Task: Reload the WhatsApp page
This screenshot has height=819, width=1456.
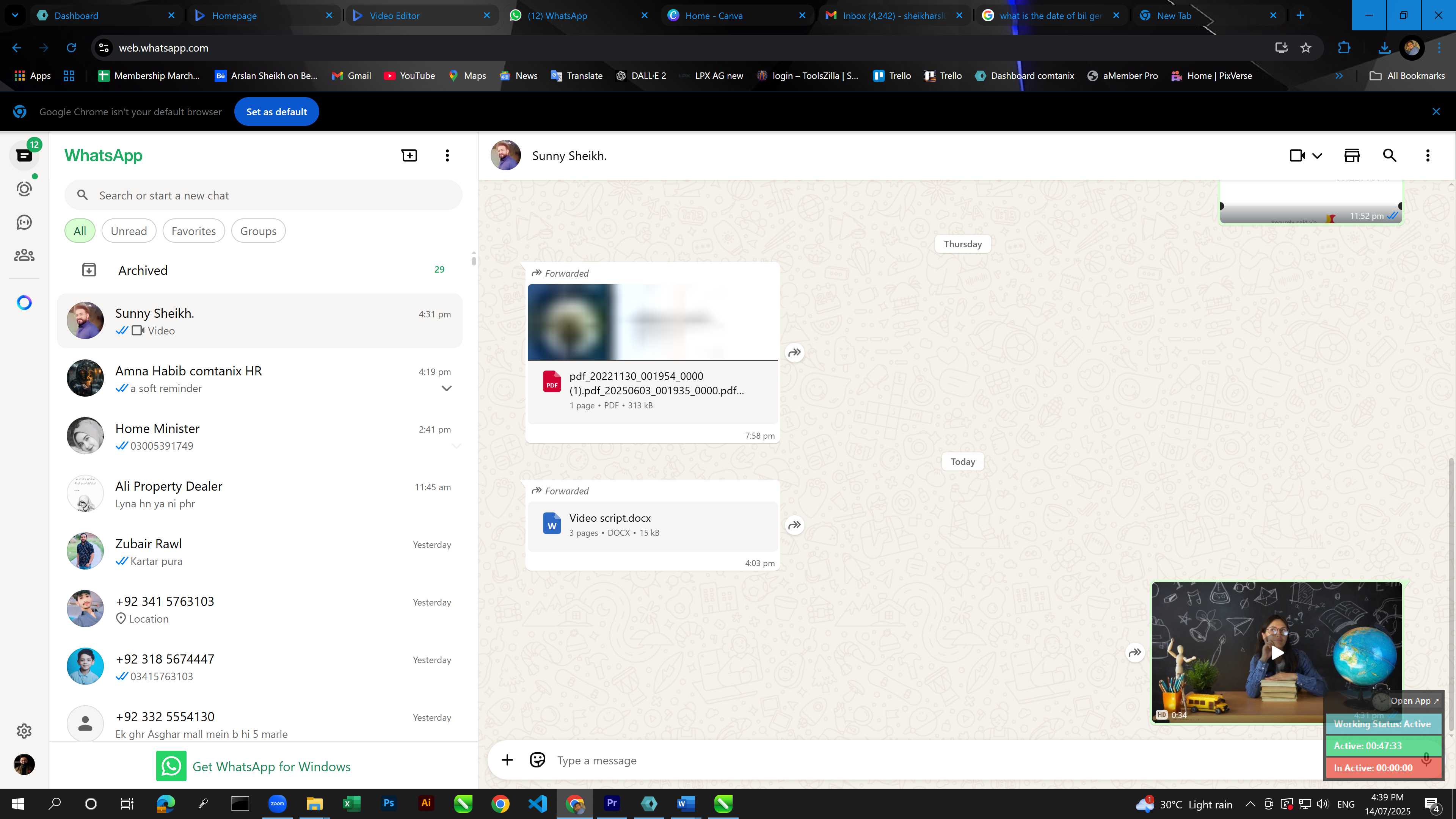Action: click(x=71, y=48)
